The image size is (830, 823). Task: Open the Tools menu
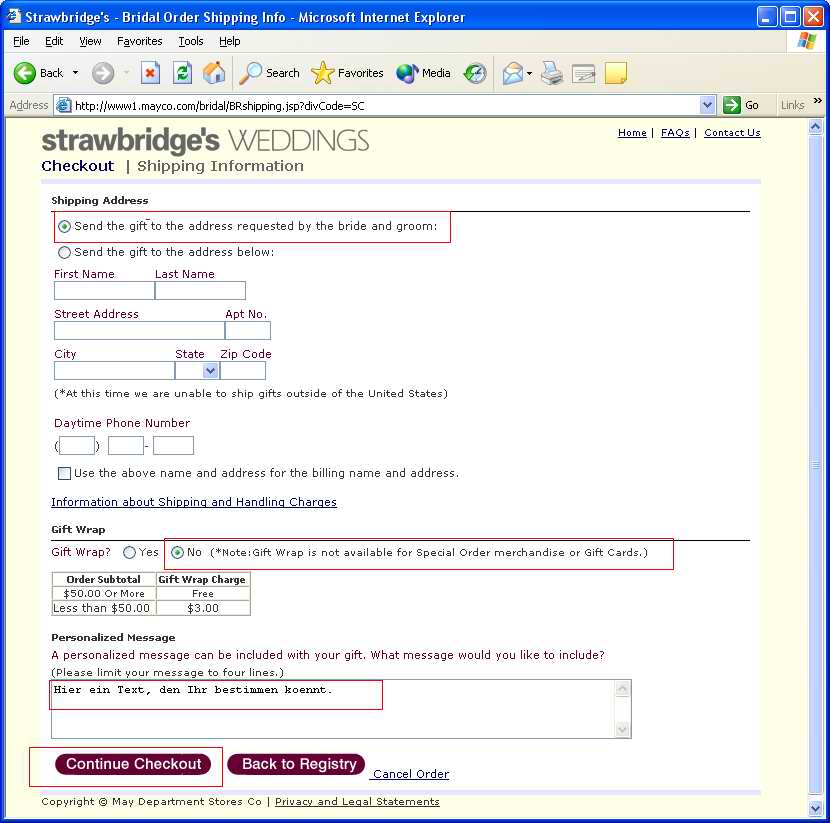(191, 41)
